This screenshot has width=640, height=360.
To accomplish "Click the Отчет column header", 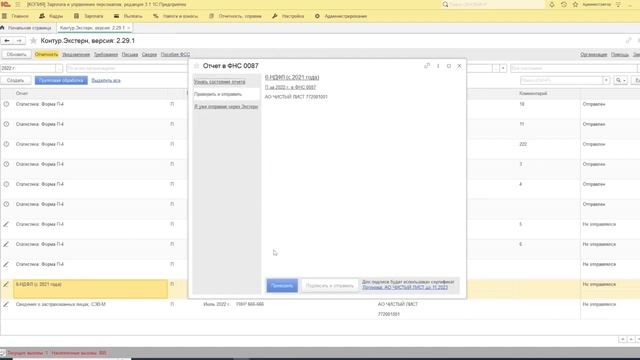I will (22, 93).
